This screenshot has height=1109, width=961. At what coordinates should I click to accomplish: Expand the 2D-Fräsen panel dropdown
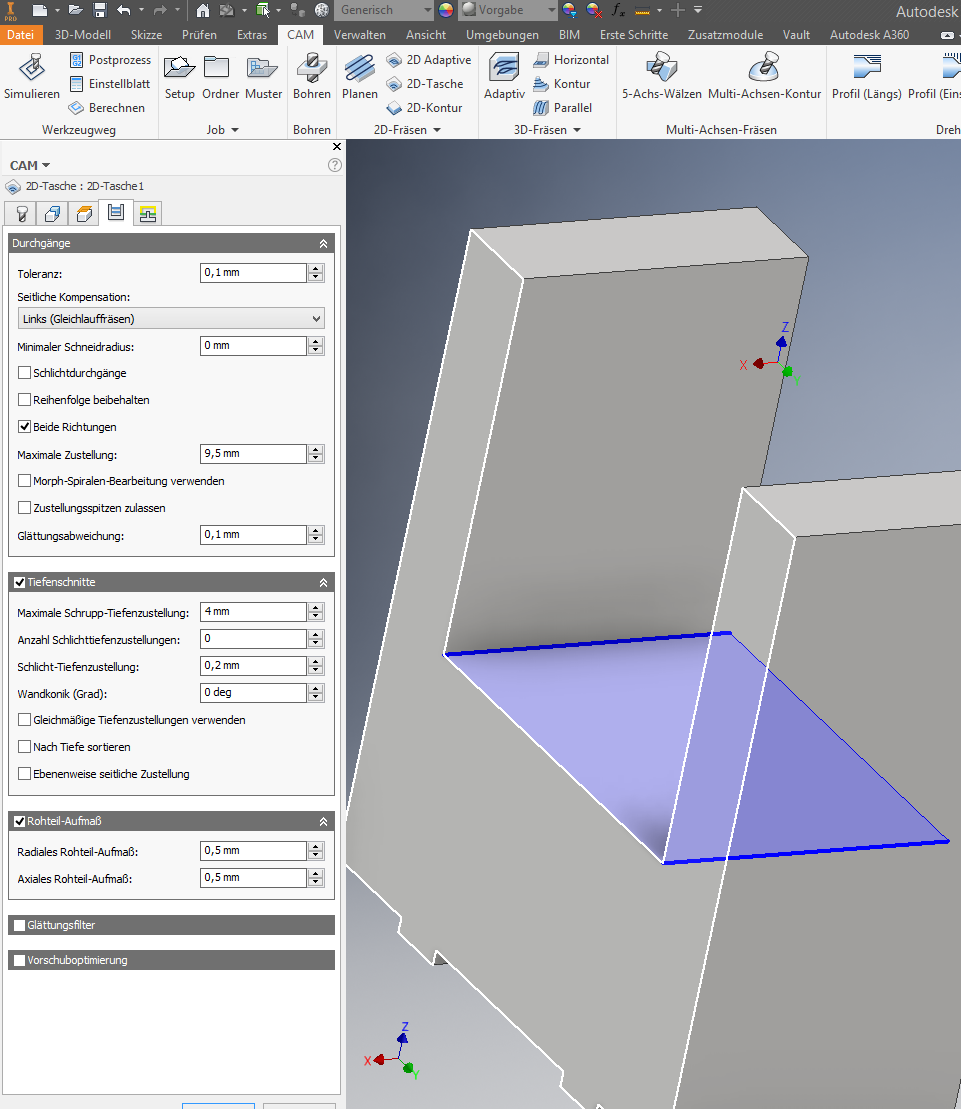tap(437, 130)
